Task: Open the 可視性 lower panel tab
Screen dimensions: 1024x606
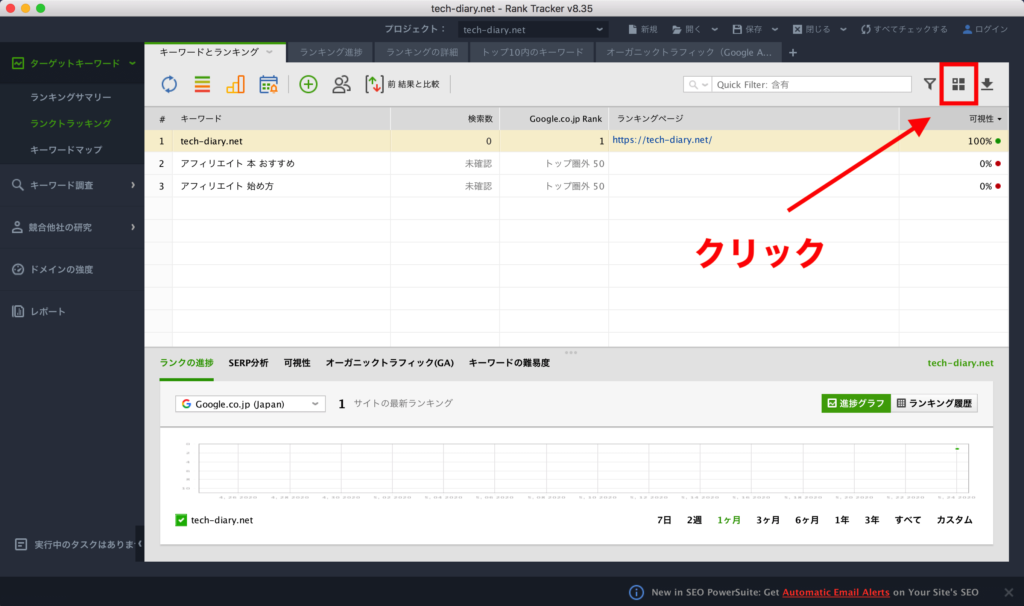Action: coord(297,362)
